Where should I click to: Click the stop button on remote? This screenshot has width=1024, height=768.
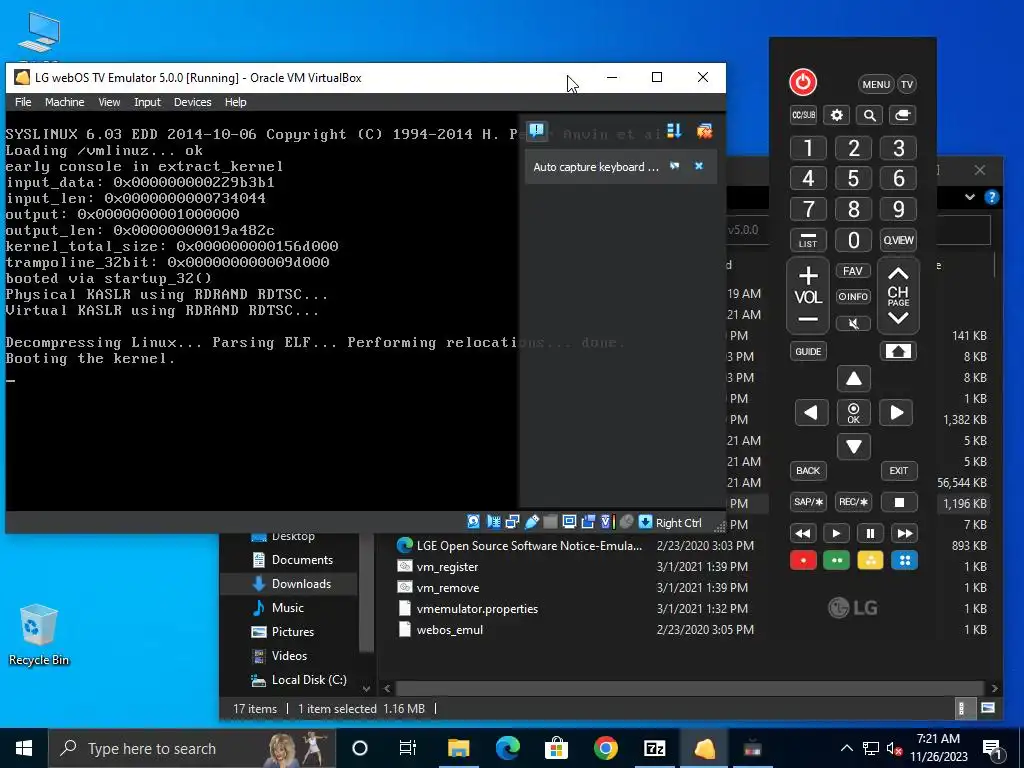tap(899, 502)
